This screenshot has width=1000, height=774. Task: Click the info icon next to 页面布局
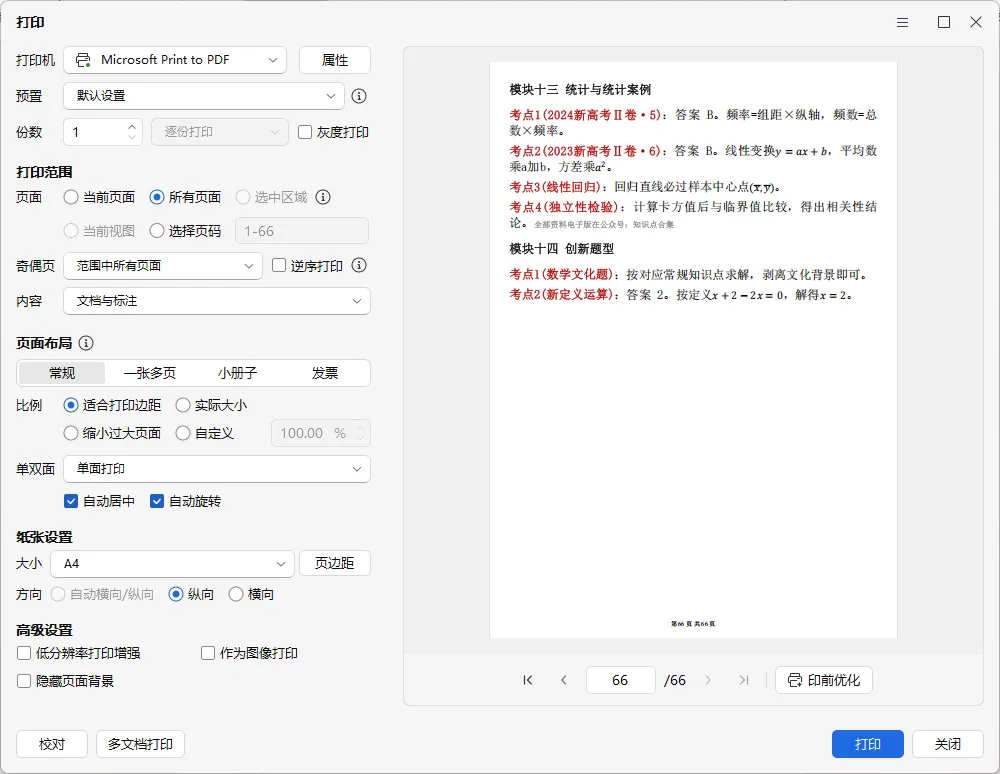coord(86,343)
